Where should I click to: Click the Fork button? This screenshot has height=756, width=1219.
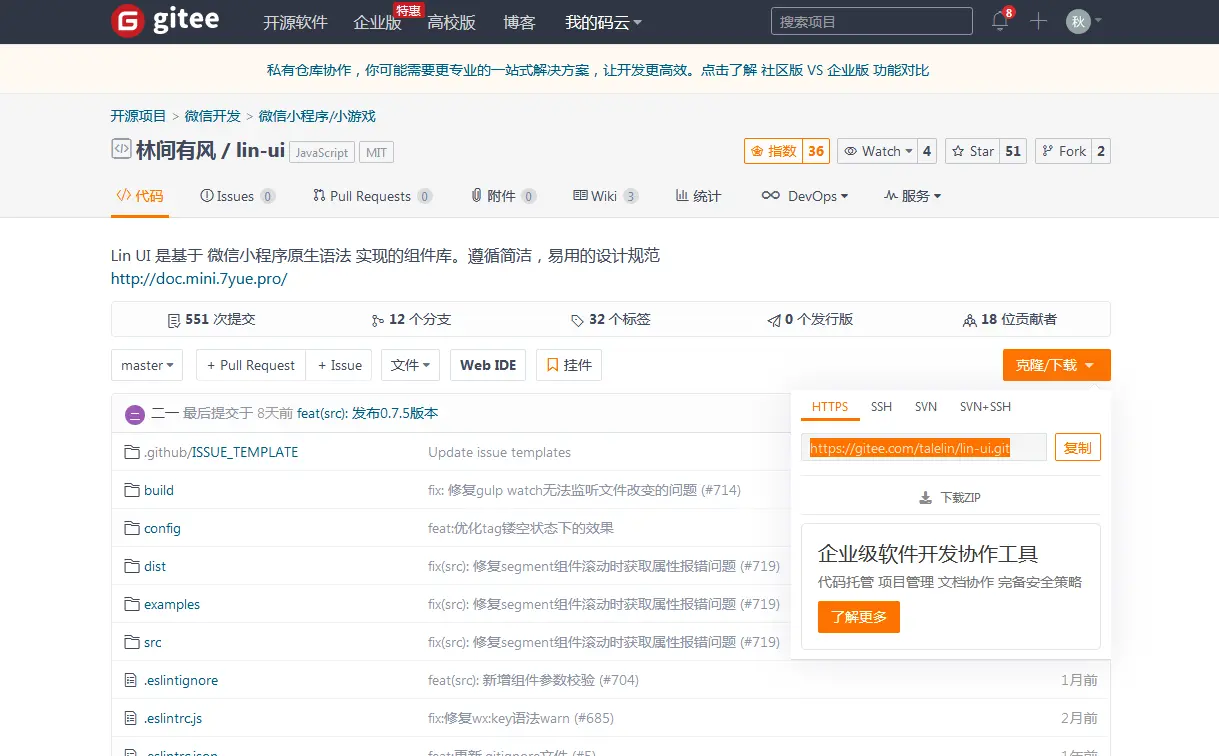click(1063, 151)
